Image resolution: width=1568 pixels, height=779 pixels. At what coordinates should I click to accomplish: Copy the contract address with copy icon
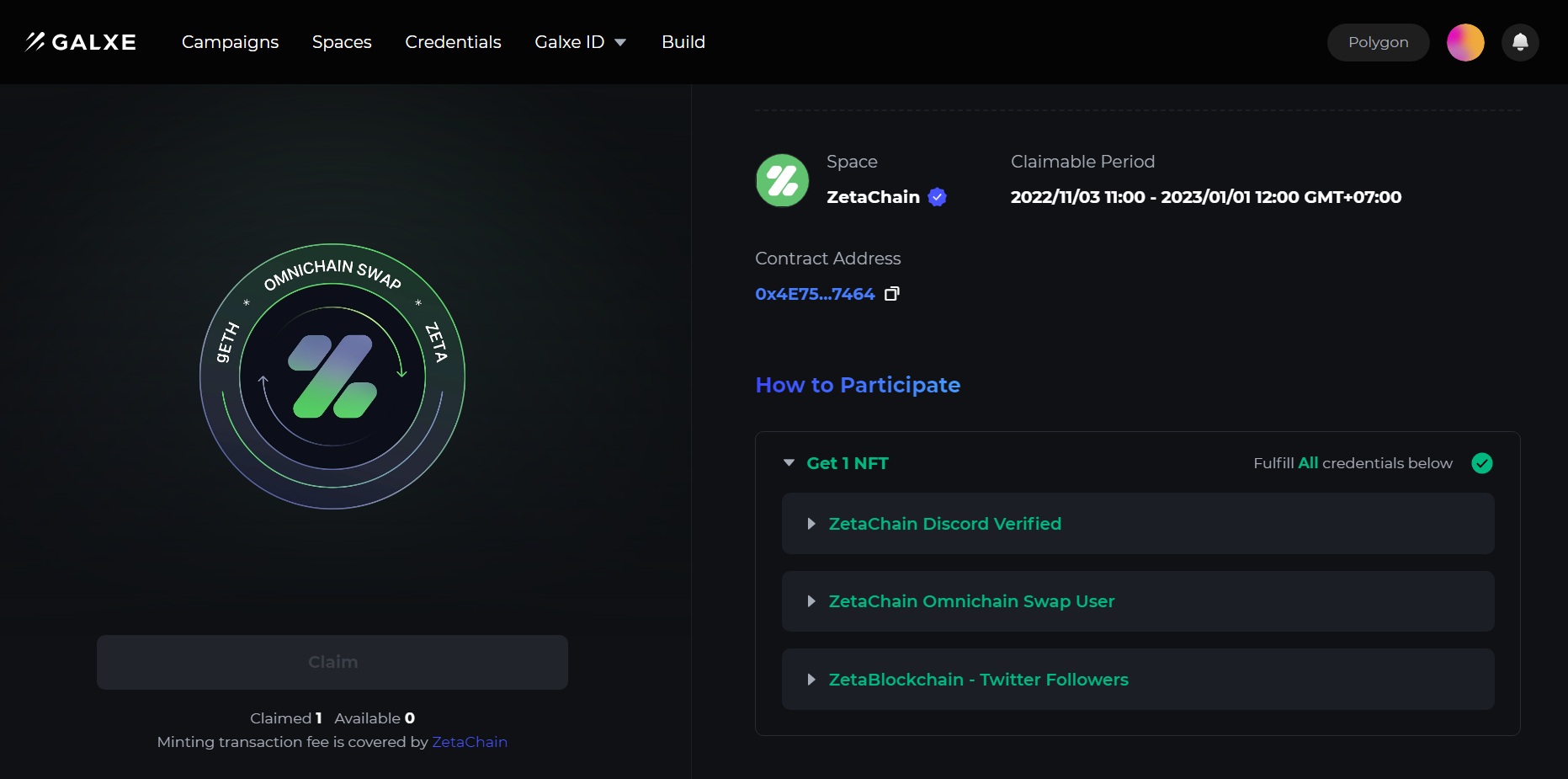click(892, 294)
